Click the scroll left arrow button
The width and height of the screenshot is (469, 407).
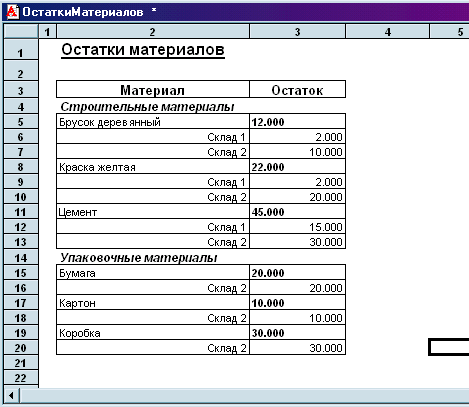click(11, 396)
